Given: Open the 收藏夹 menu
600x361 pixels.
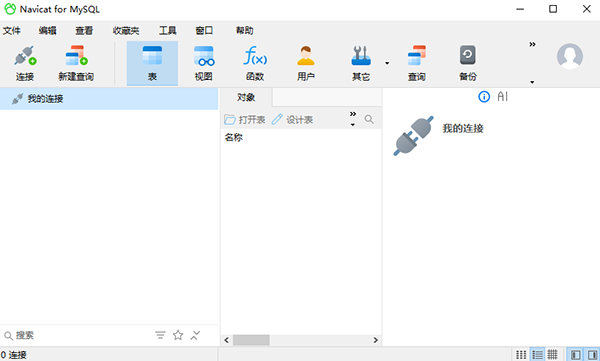Looking at the screenshot, I should (126, 31).
